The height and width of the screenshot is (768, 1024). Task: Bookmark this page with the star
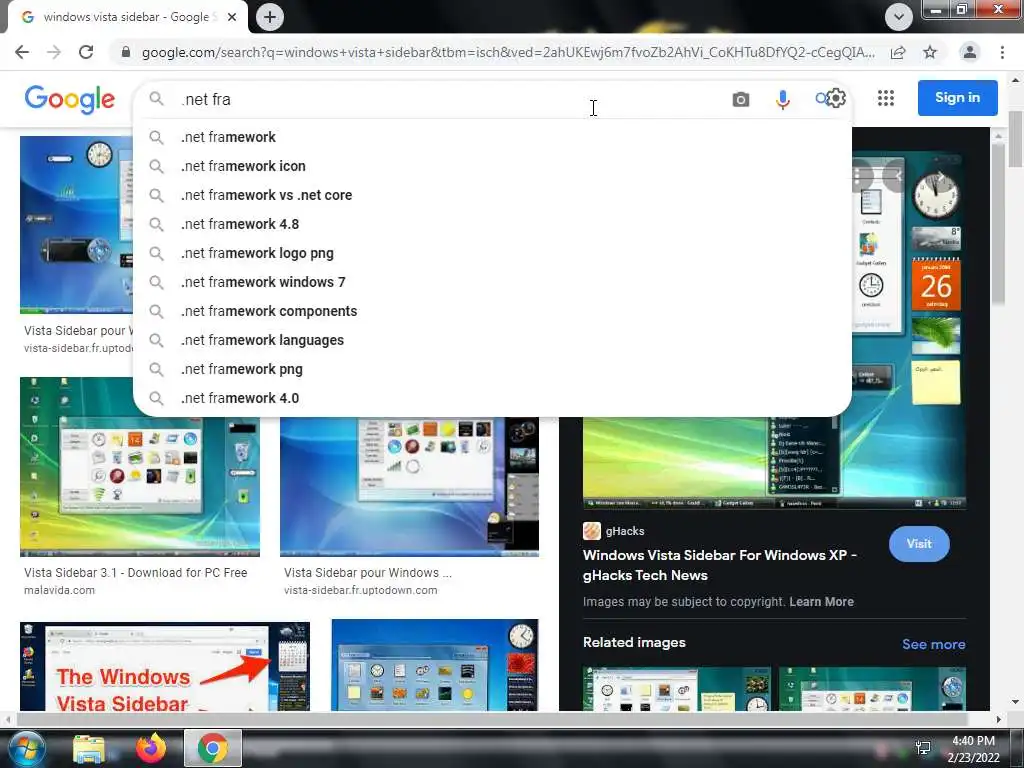pyautogui.click(x=930, y=52)
